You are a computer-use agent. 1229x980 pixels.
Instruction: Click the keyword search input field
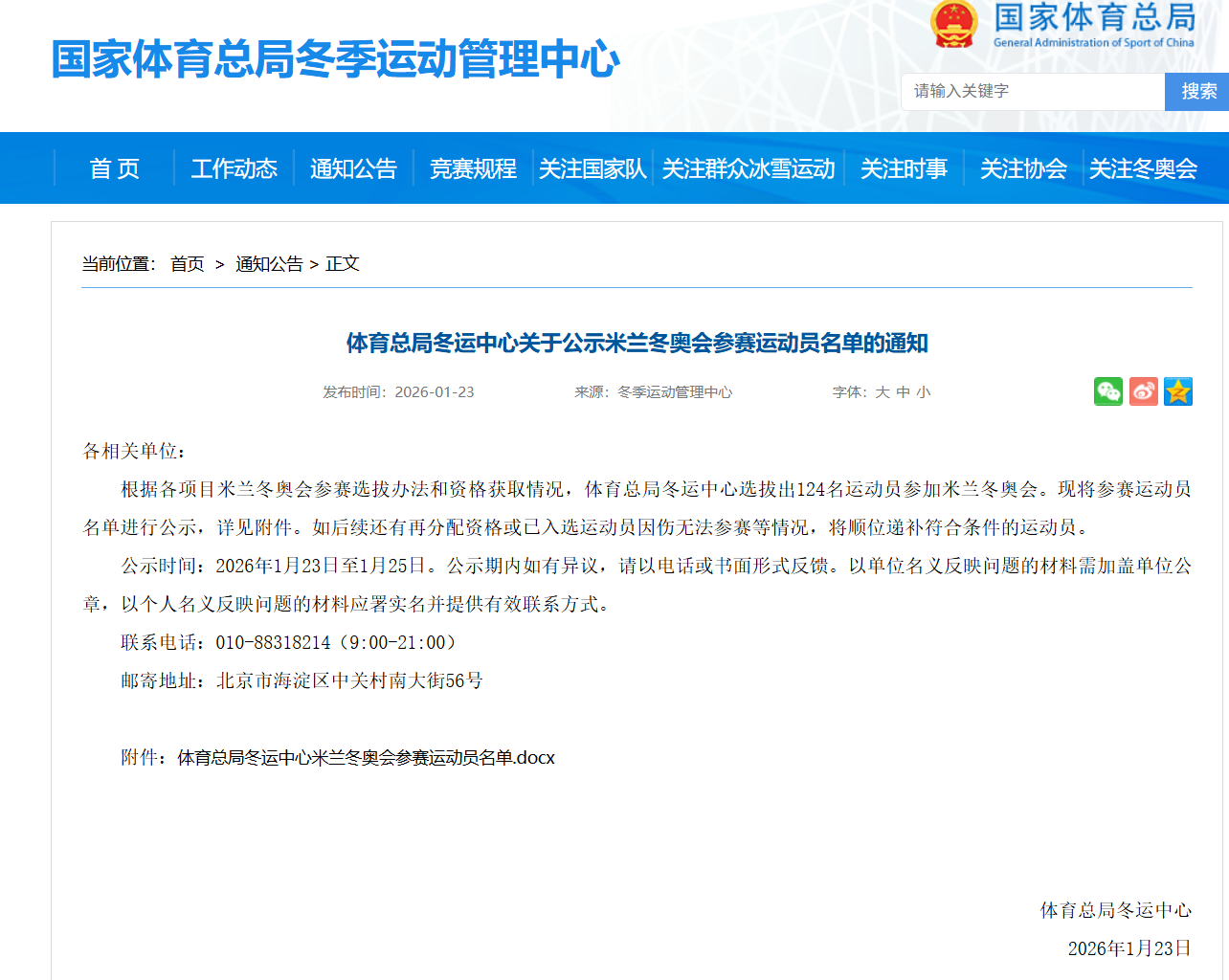click(x=1032, y=92)
